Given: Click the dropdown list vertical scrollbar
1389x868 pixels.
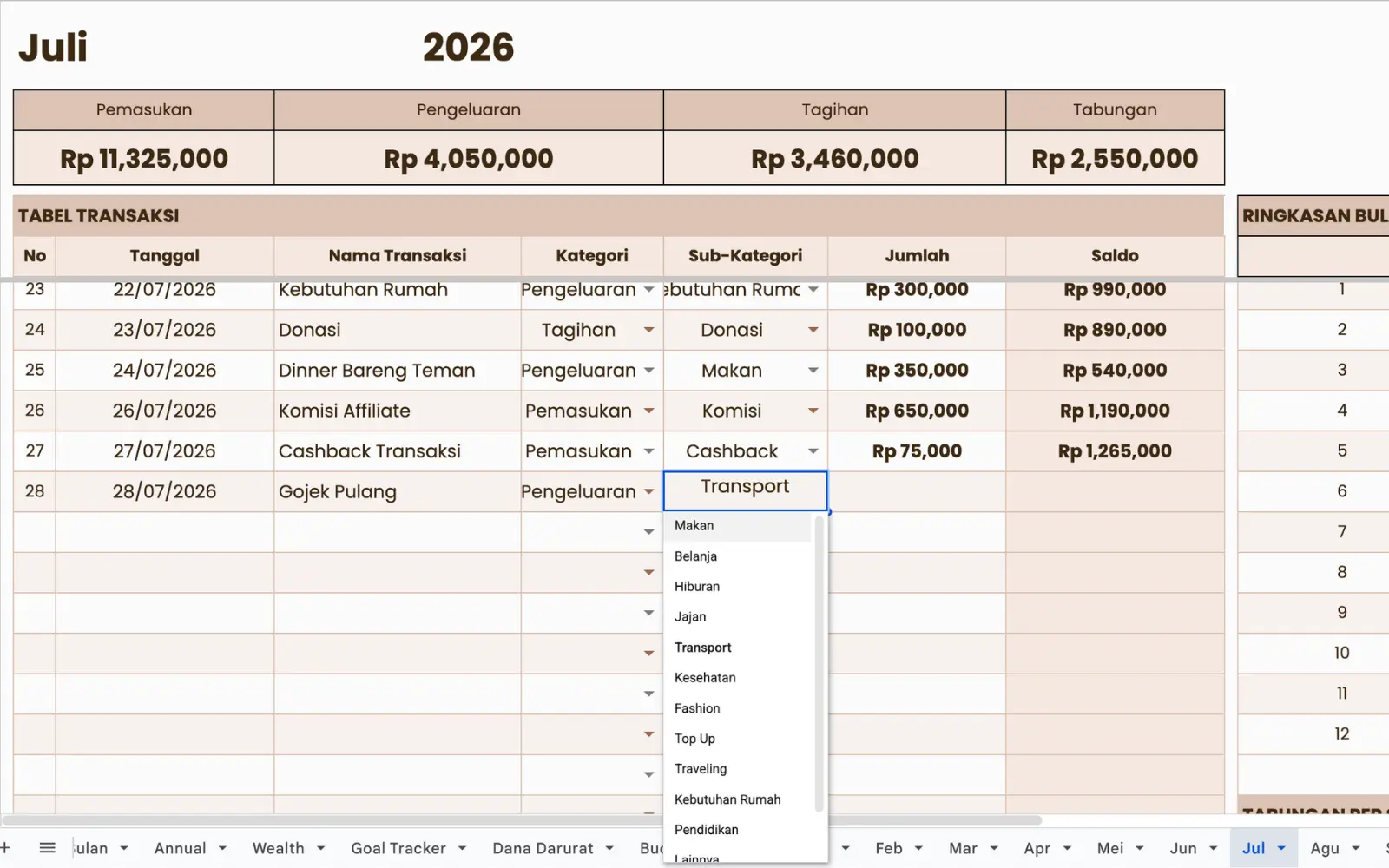Looking at the screenshot, I should [x=819, y=664].
